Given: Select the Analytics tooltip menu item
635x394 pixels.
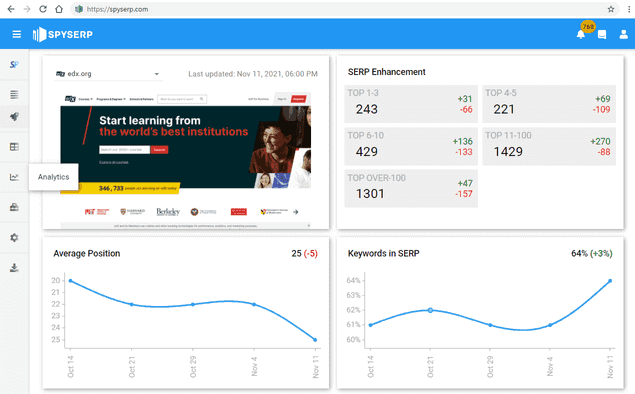Looking at the screenshot, I should (x=53, y=177).
